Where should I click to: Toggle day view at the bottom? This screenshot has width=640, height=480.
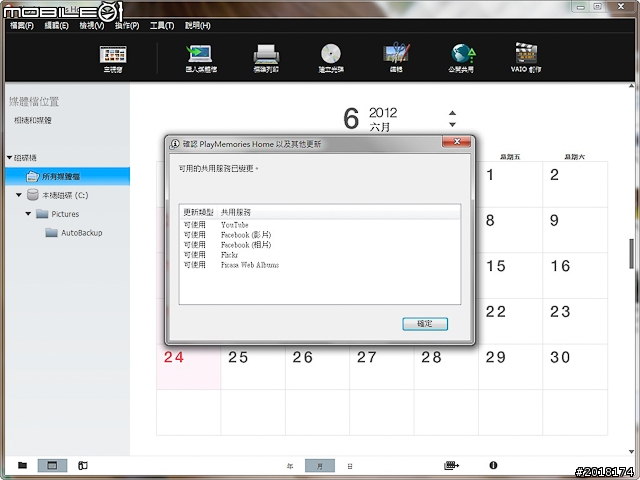point(349,466)
